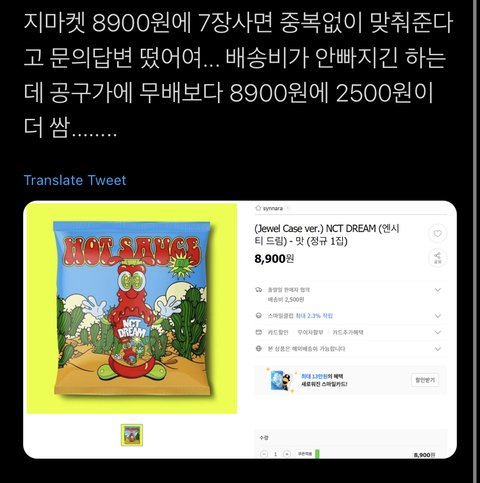Viewport: 480px width, 483px height.
Task: Expand the overseas shipping info chevron
Action: click(x=438, y=349)
